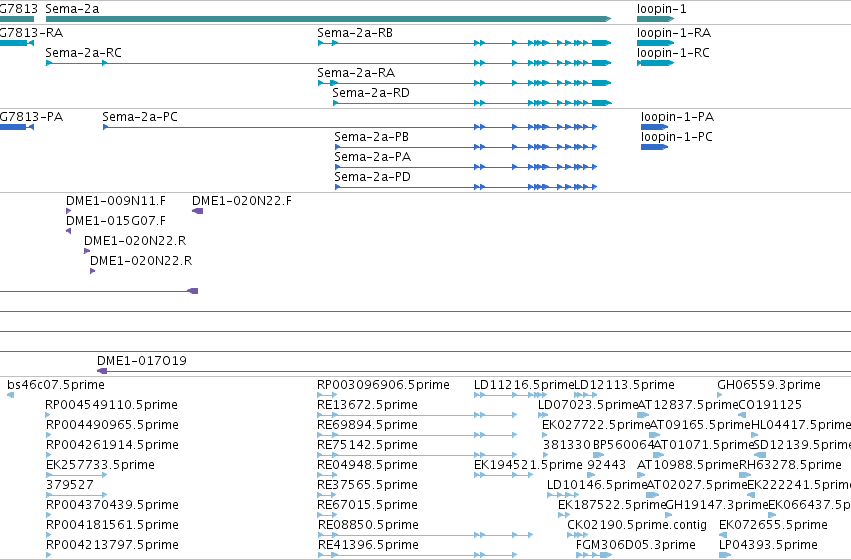Viewport: 851px width, 560px height.
Task: Pick the BP560064 EST label
Action: pos(624,445)
